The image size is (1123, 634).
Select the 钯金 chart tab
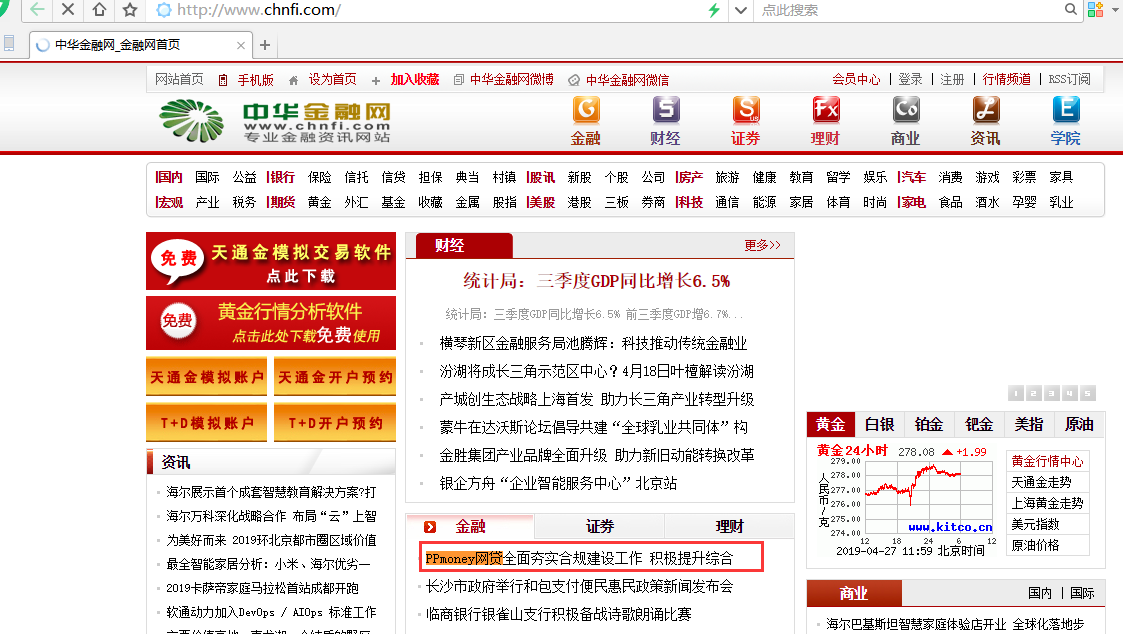pyautogui.click(x=979, y=425)
